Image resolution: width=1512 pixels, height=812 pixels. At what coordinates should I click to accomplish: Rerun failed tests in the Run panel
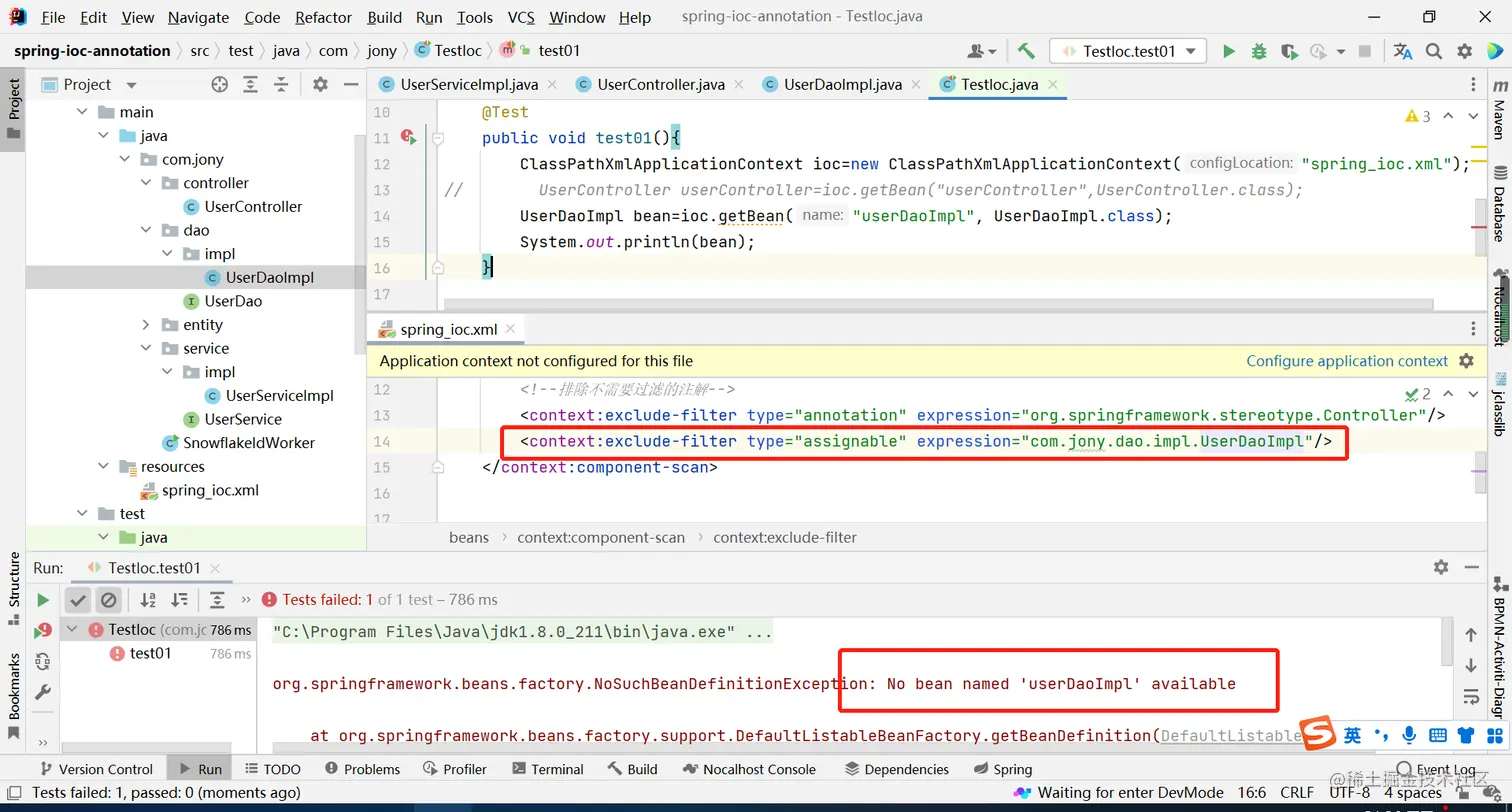(43, 631)
